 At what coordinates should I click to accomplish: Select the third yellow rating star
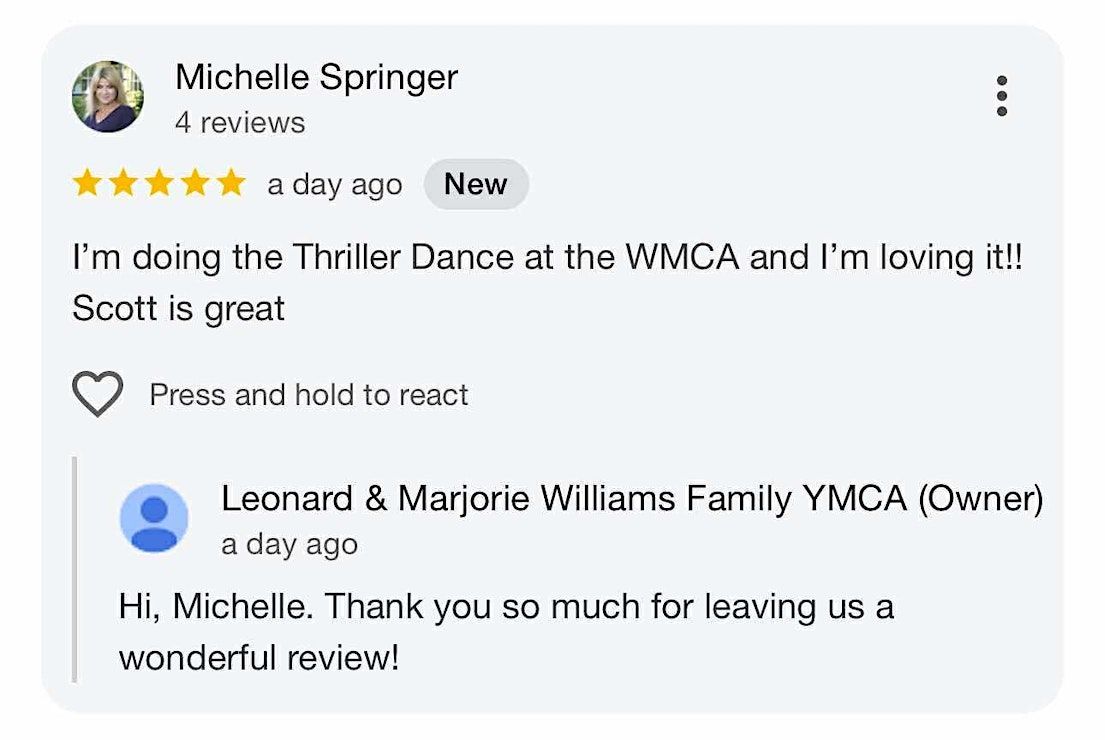pos(159,184)
